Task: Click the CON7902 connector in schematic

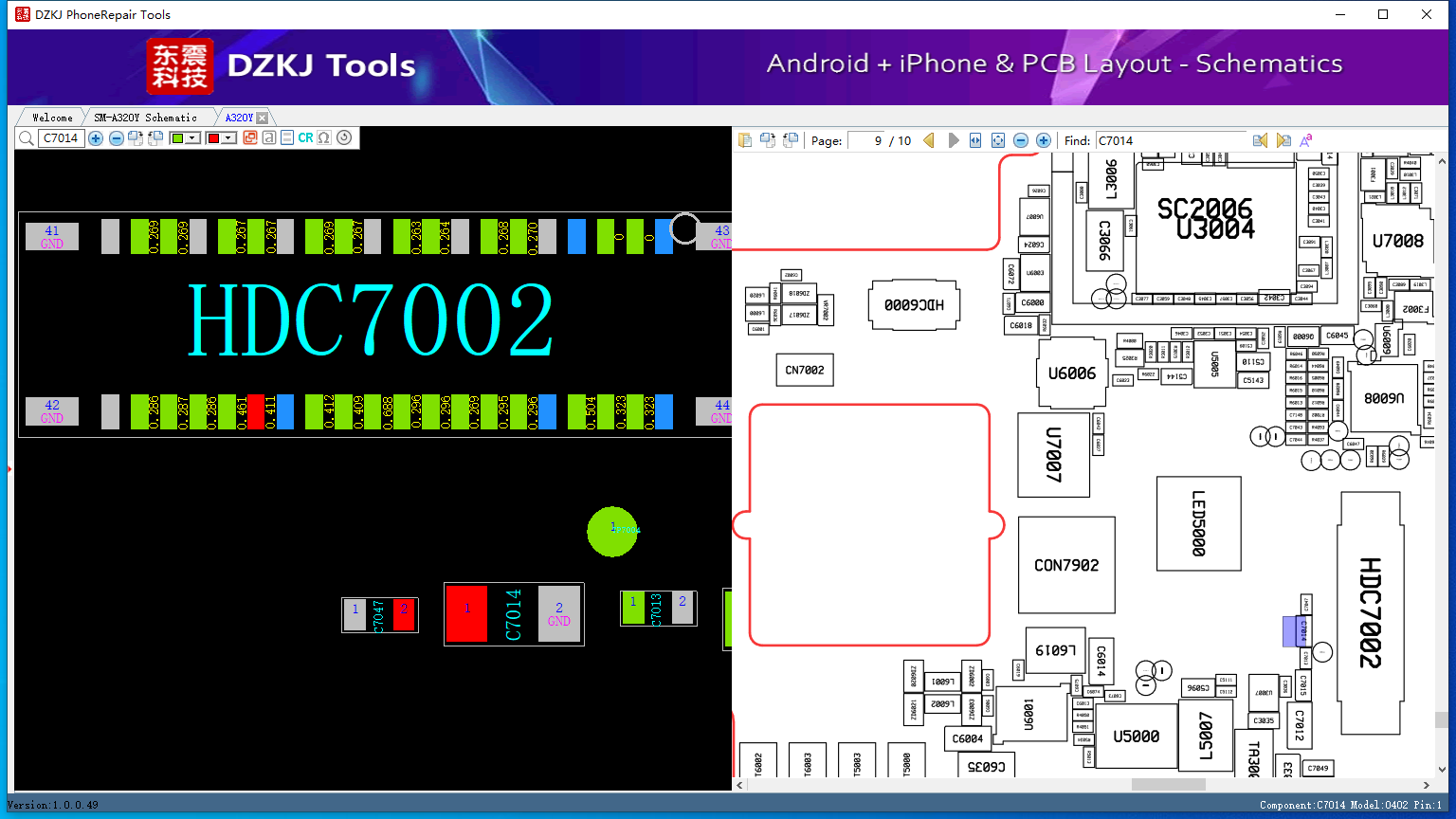Action: coord(1066,565)
